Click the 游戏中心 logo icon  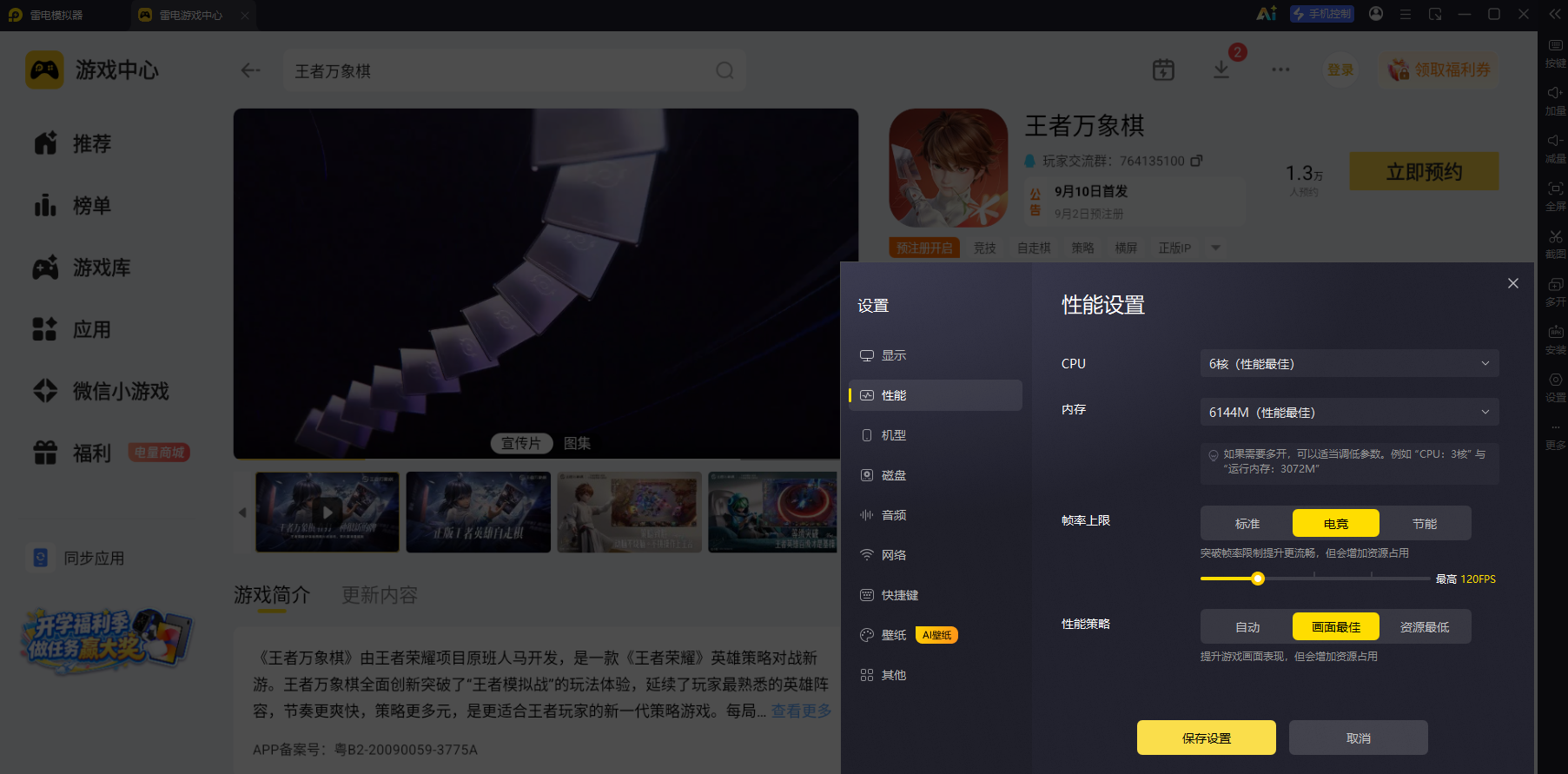[44, 69]
